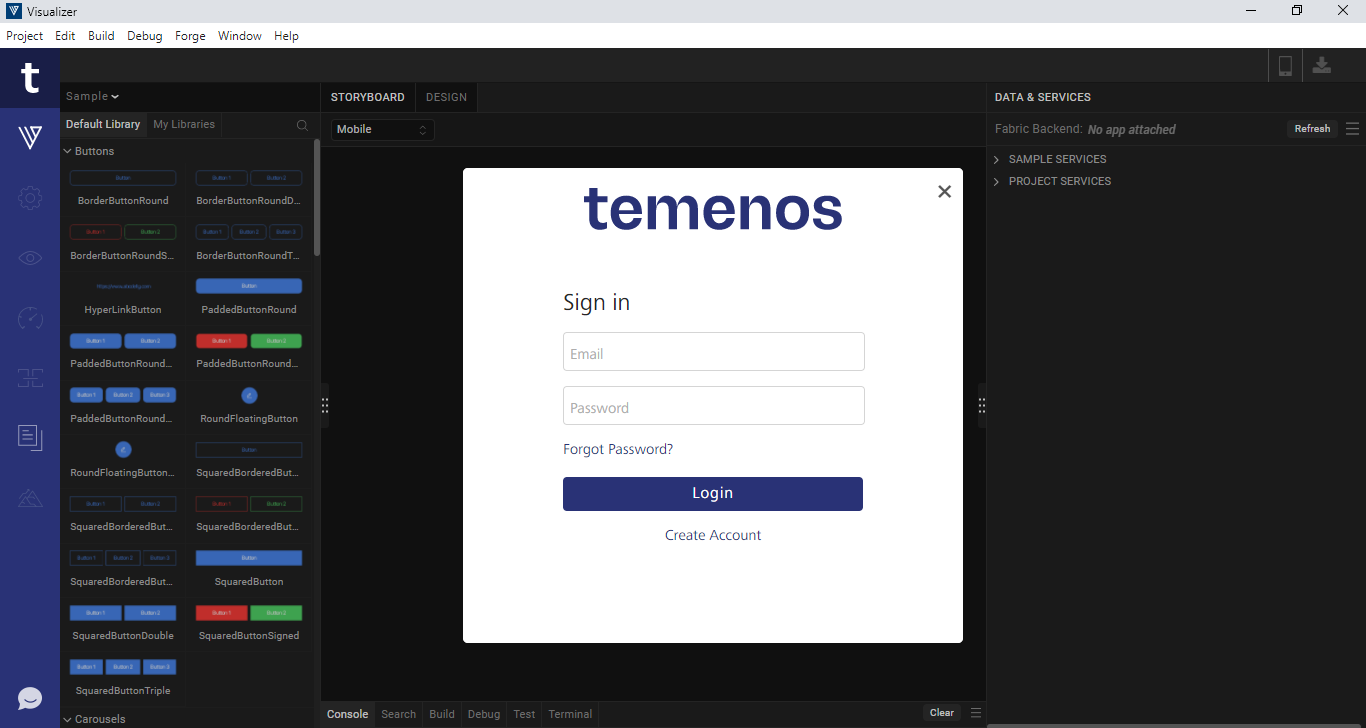This screenshot has width=1366, height=728.
Task: Open the Window menu
Action: coord(240,36)
